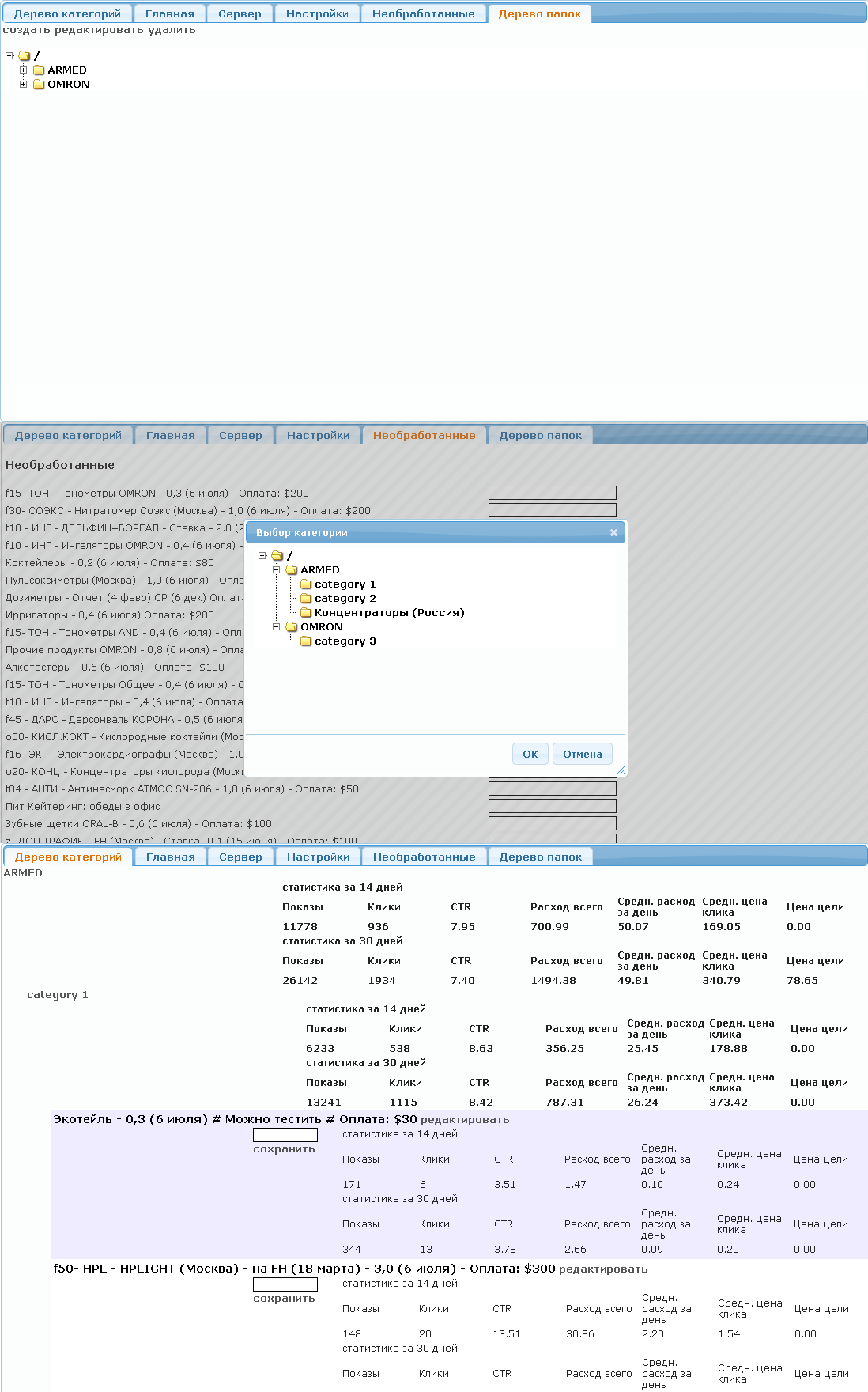Click the Необработанные heading text
The width and height of the screenshot is (868, 1392).
[60, 465]
